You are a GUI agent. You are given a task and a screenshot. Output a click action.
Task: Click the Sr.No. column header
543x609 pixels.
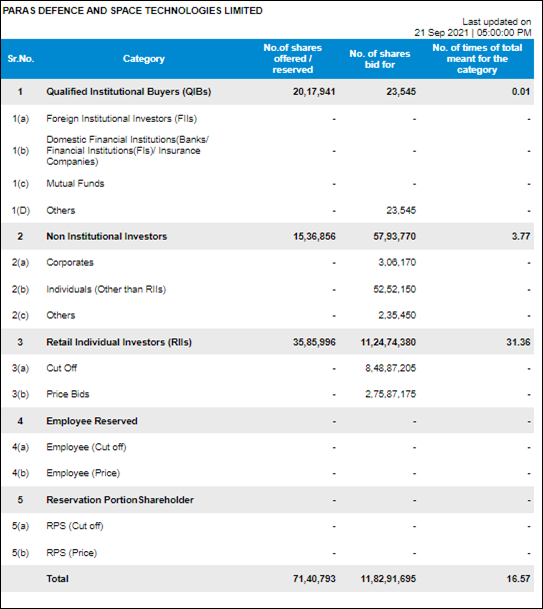click(x=21, y=59)
